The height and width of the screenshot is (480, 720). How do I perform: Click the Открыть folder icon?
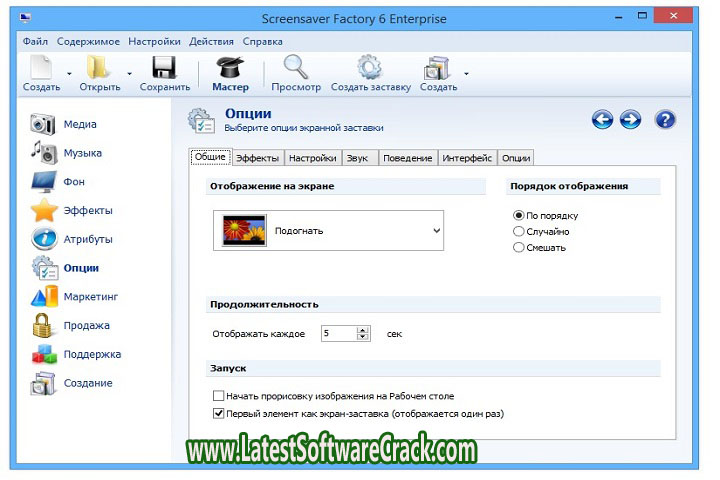[98, 67]
